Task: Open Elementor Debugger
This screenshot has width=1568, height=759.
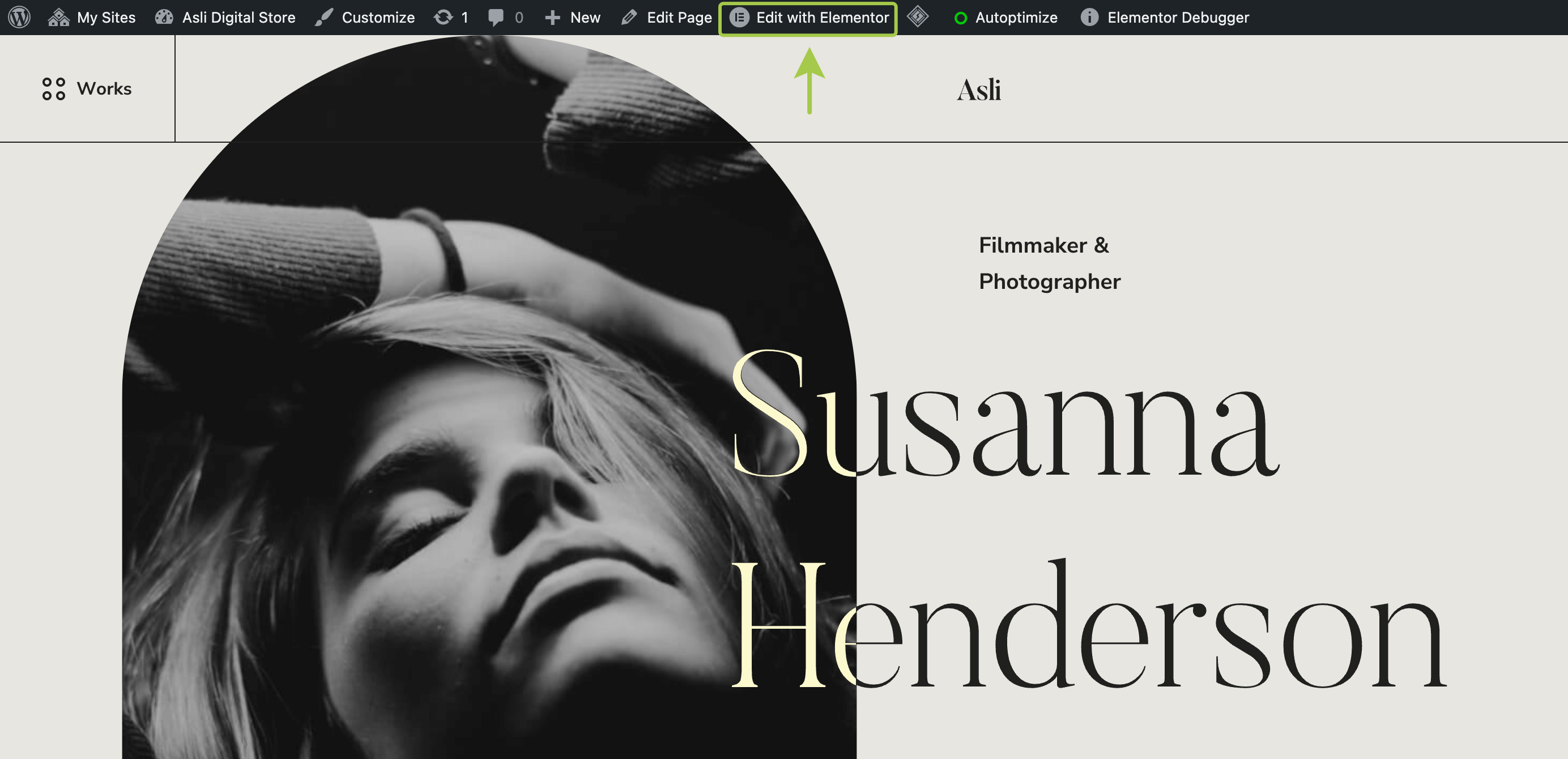Action: point(1177,17)
